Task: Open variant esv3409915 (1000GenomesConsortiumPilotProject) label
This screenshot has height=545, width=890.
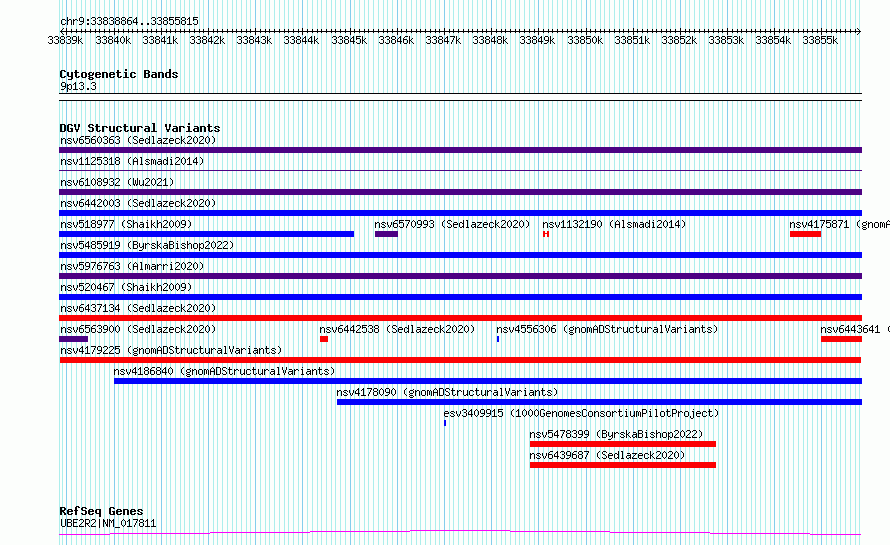Action: 581,413
